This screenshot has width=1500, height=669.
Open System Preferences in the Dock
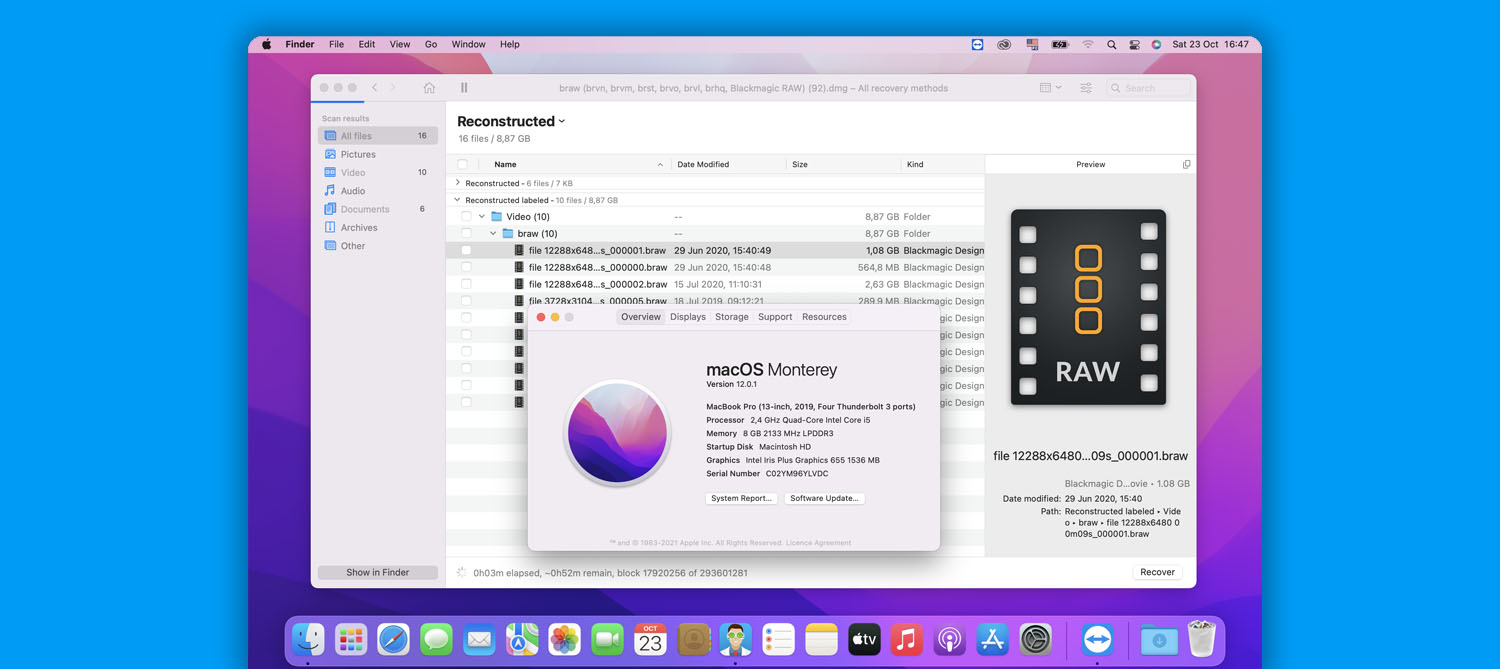click(x=1035, y=639)
